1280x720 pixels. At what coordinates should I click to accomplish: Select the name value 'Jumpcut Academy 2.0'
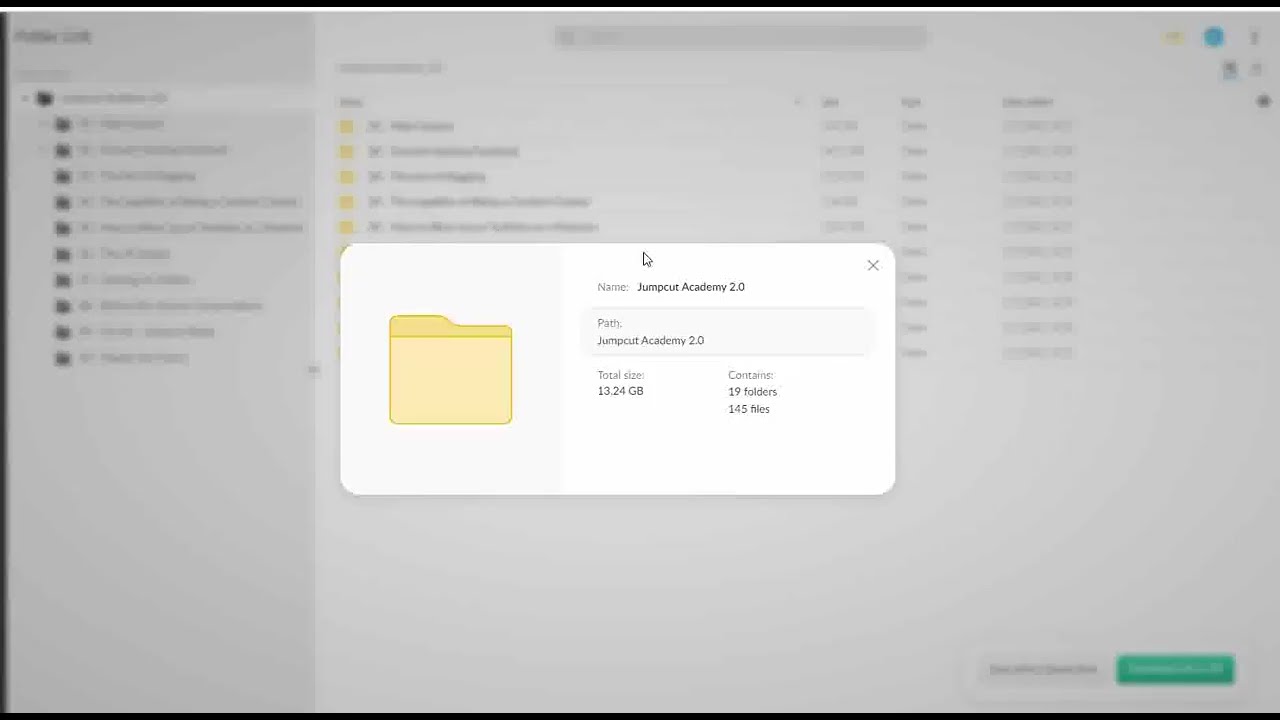coord(691,287)
